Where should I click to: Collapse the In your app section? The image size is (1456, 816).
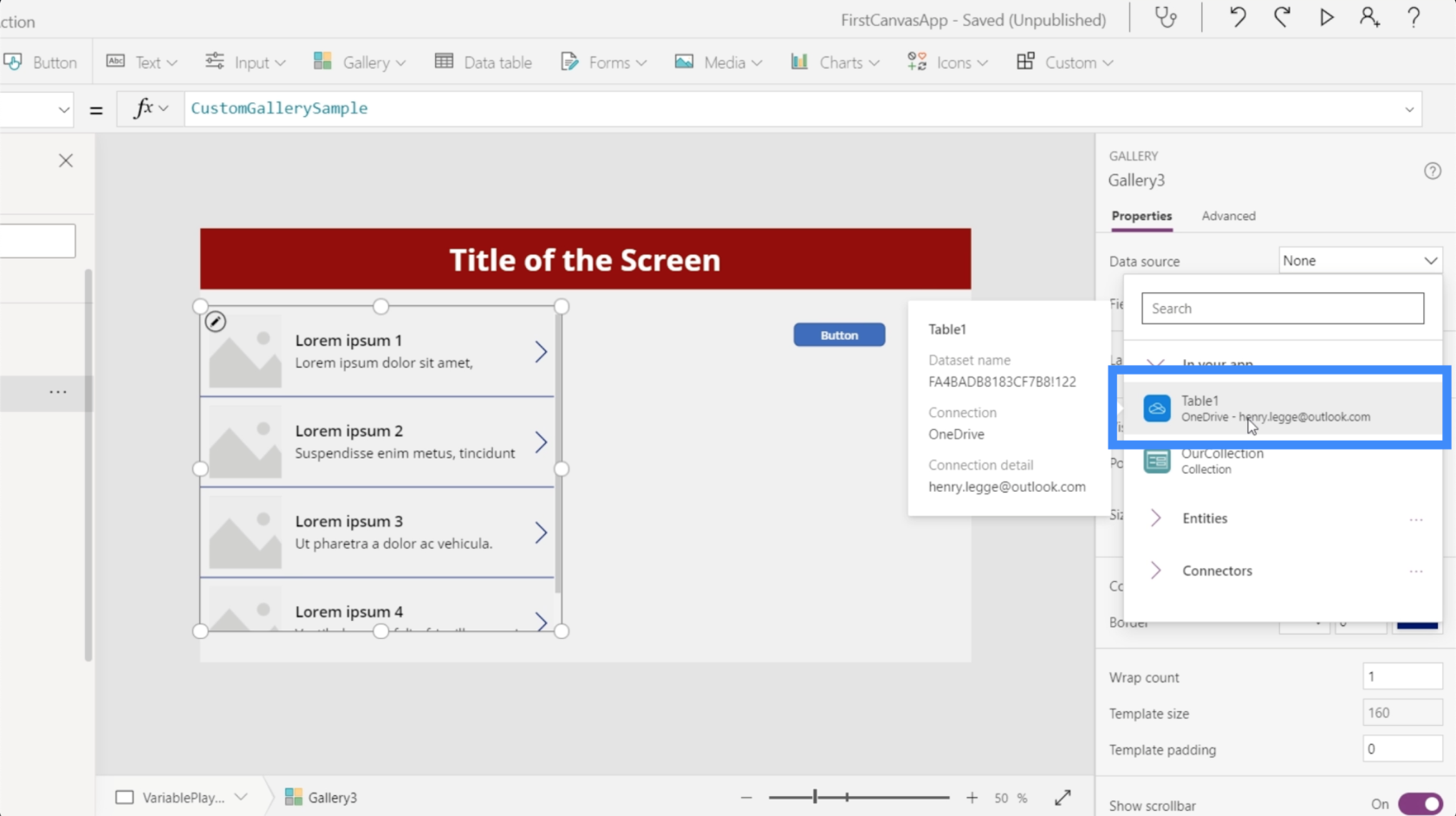point(1155,363)
